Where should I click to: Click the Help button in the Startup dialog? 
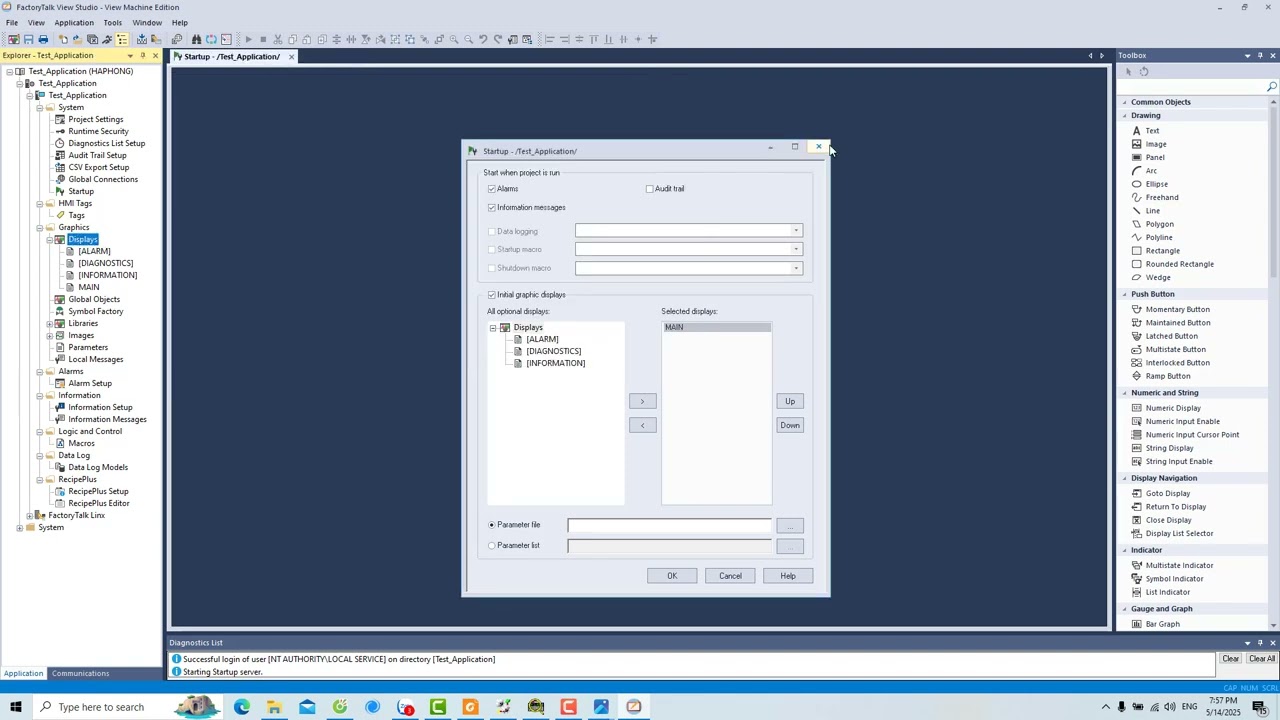click(x=788, y=576)
